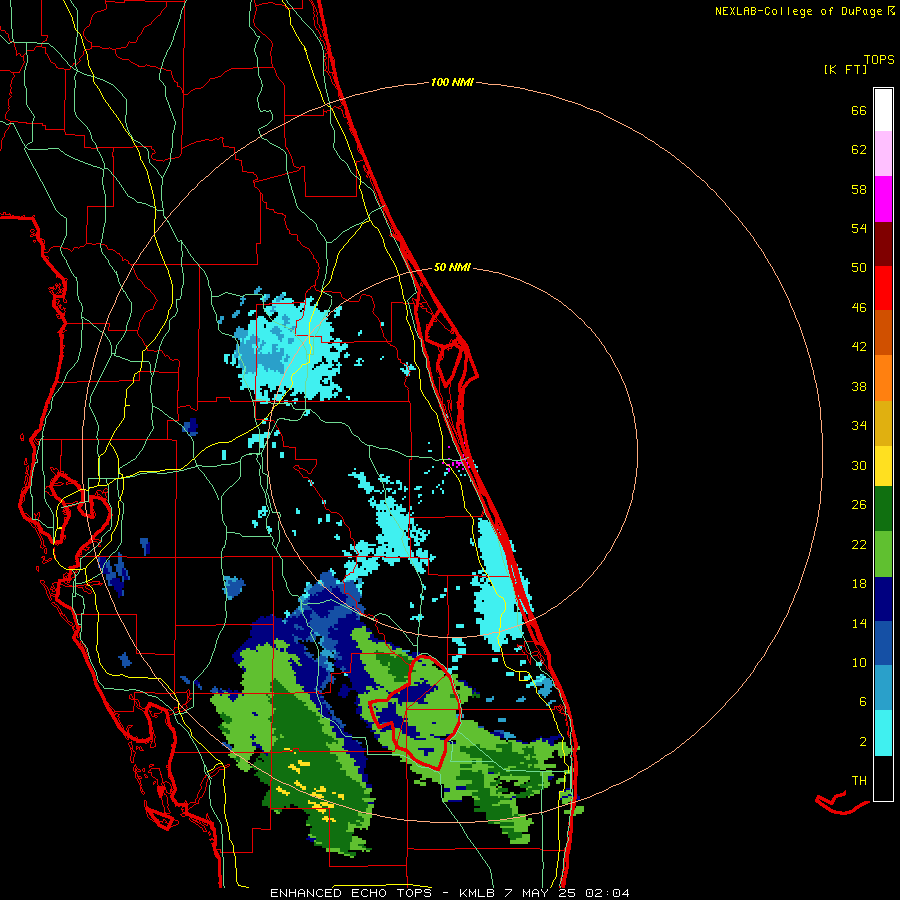Viewport: 900px width, 900px height.
Task: Click the legend value '54'
Action: click(859, 228)
